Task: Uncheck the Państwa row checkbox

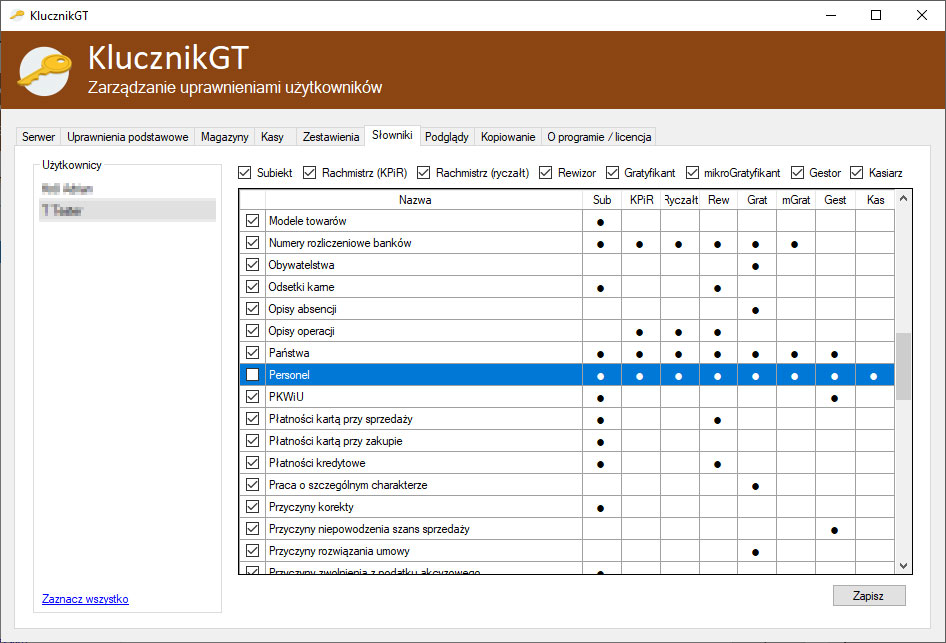Action: coord(253,353)
